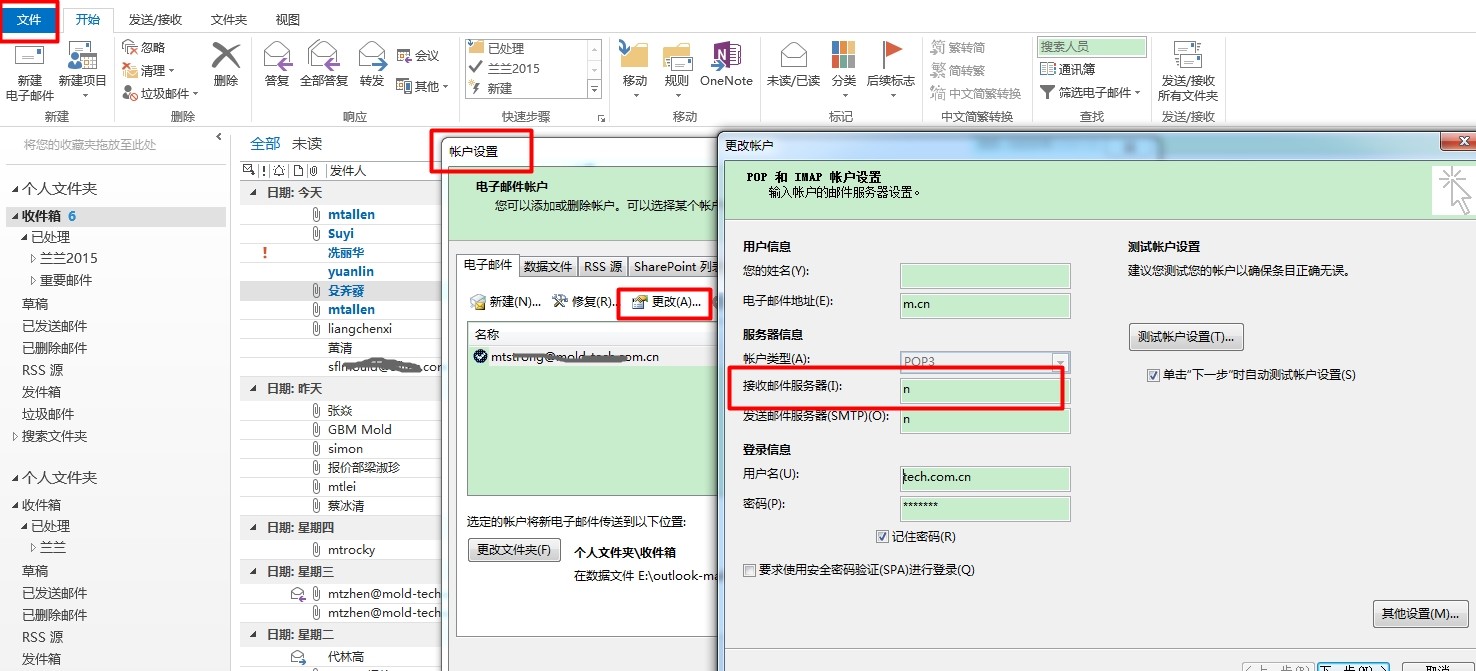Click the Delete (删除) icon
This screenshot has height=671, width=1476.
(225, 68)
